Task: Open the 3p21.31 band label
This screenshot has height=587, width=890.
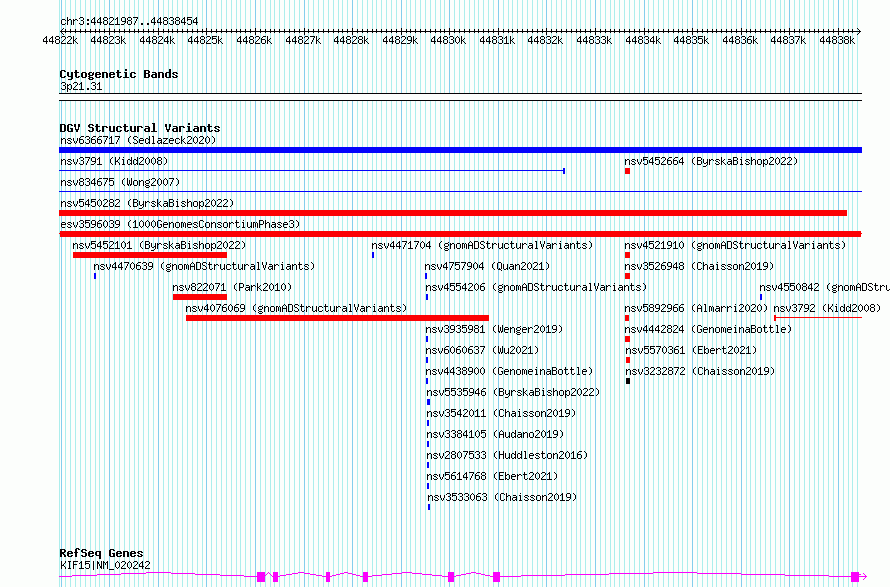Action: pos(81,86)
